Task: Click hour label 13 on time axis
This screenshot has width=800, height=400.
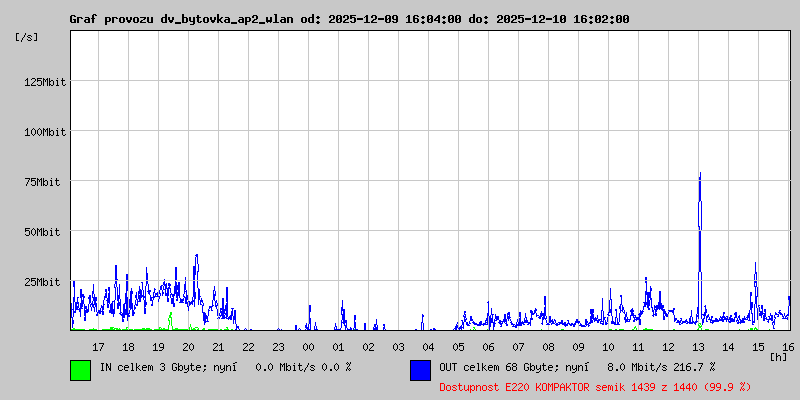Action: 698,347
